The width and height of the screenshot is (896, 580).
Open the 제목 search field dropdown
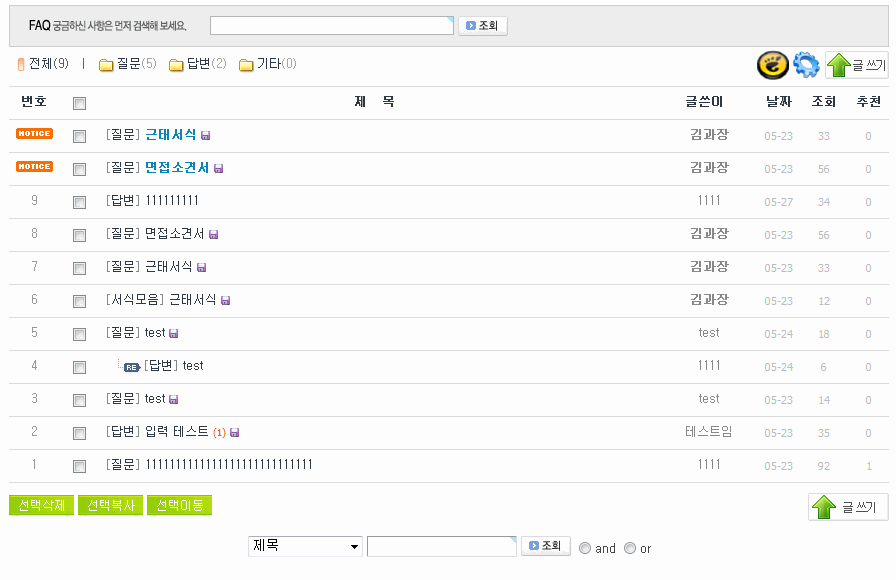click(x=306, y=546)
